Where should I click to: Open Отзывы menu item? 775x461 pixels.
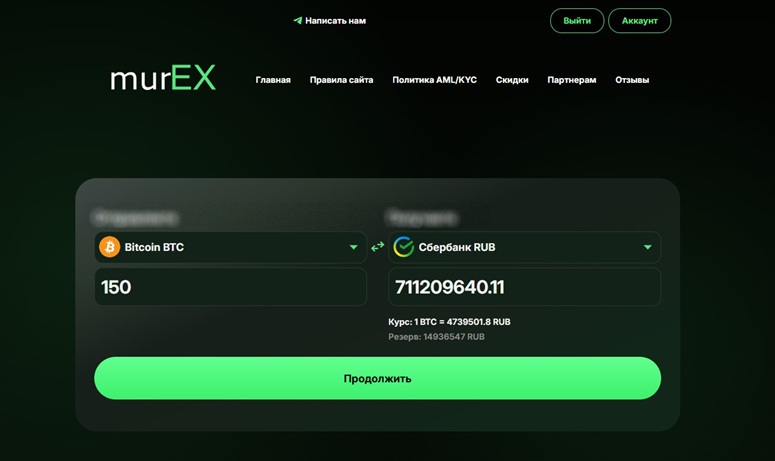pos(632,80)
